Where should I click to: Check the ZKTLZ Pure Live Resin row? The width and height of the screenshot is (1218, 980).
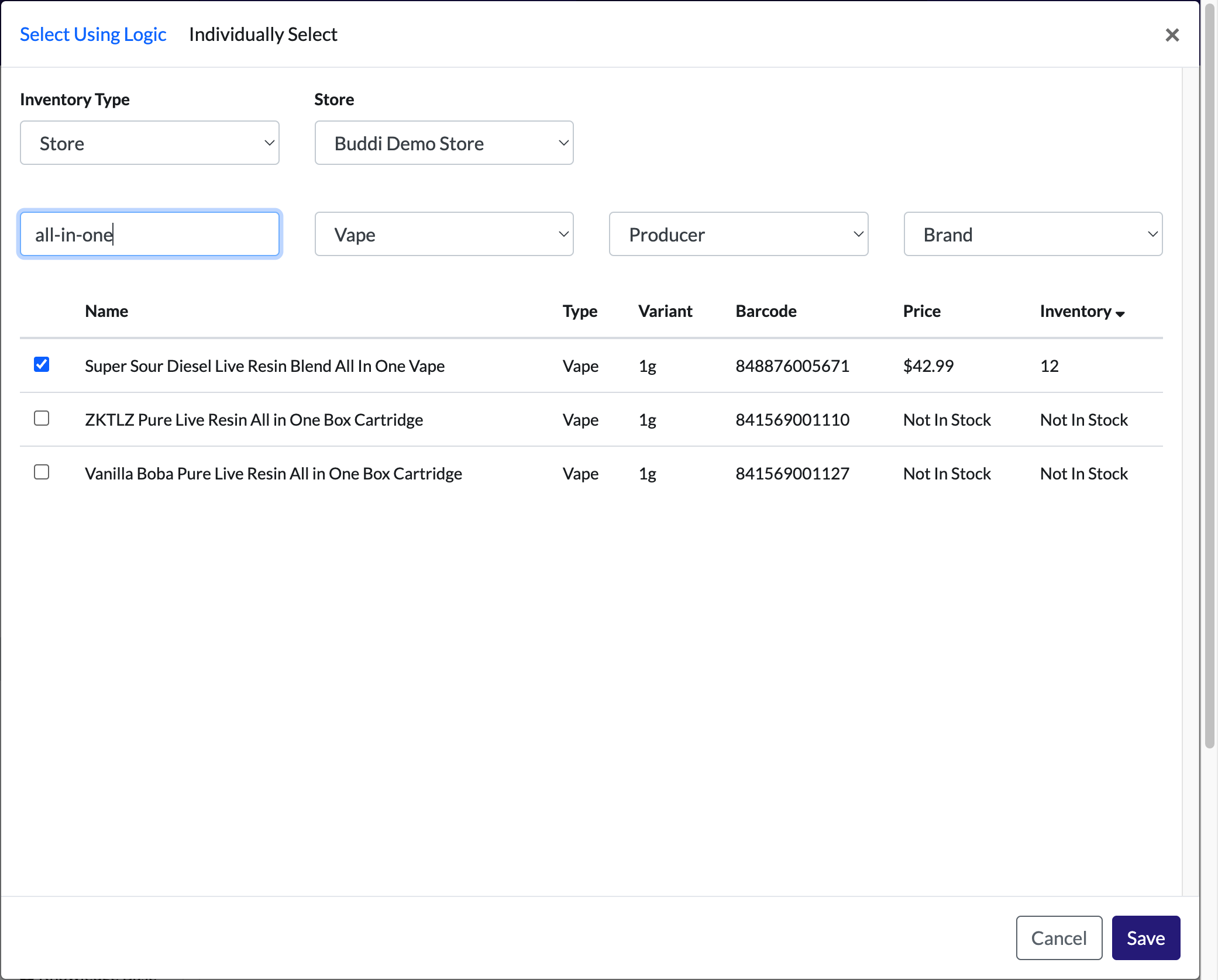(x=42, y=419)
